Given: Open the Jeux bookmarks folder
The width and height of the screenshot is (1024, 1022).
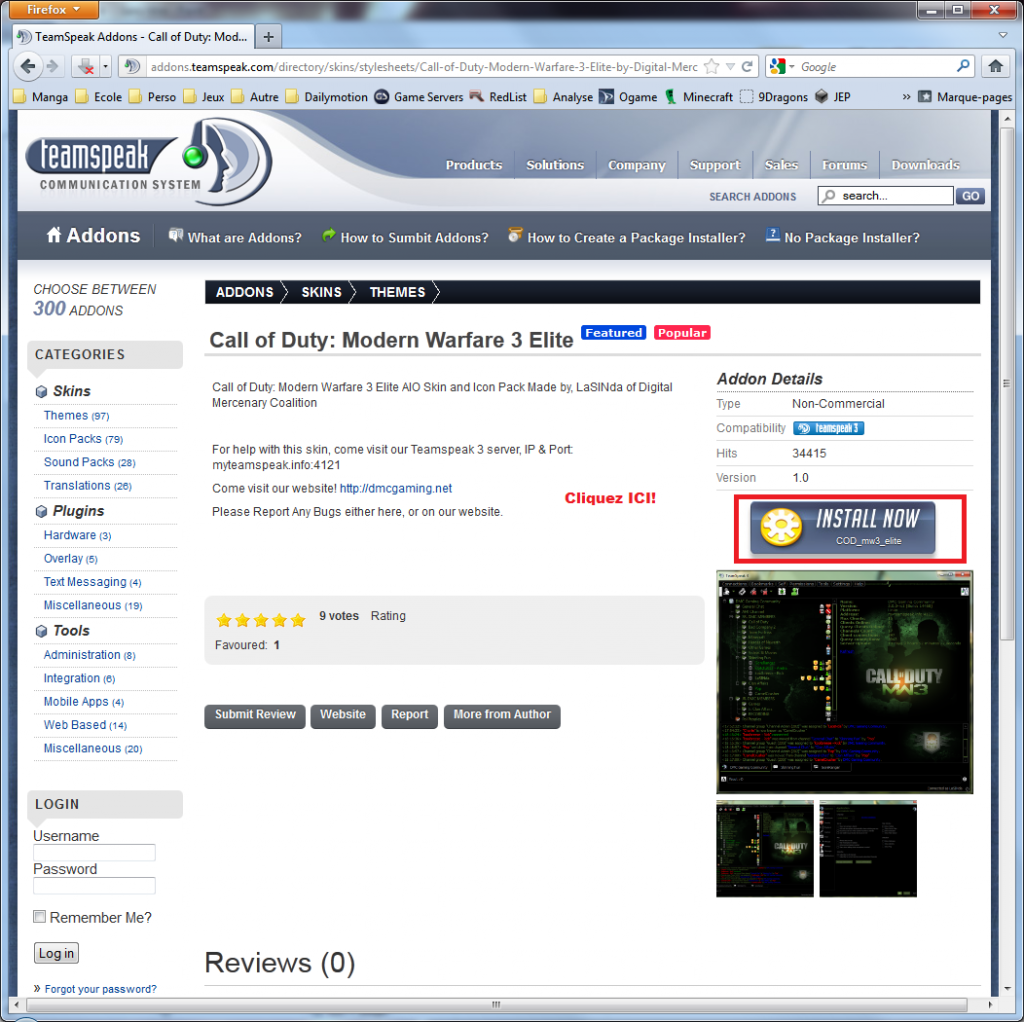Looking at the screenshot, I should 204,97.
